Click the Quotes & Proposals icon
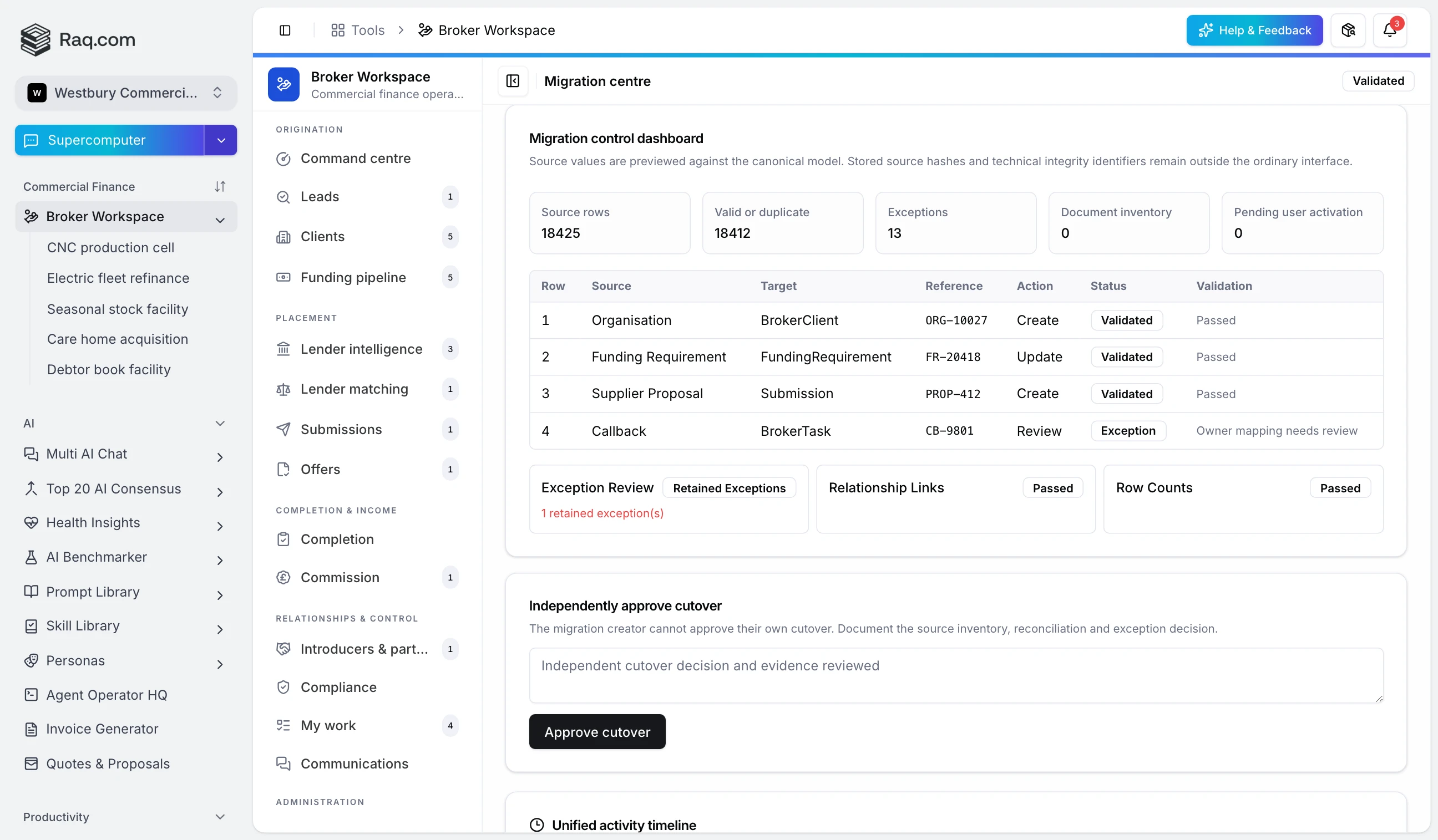The height and width of the screenshot is (840, 1438). [x=31, y=763]
